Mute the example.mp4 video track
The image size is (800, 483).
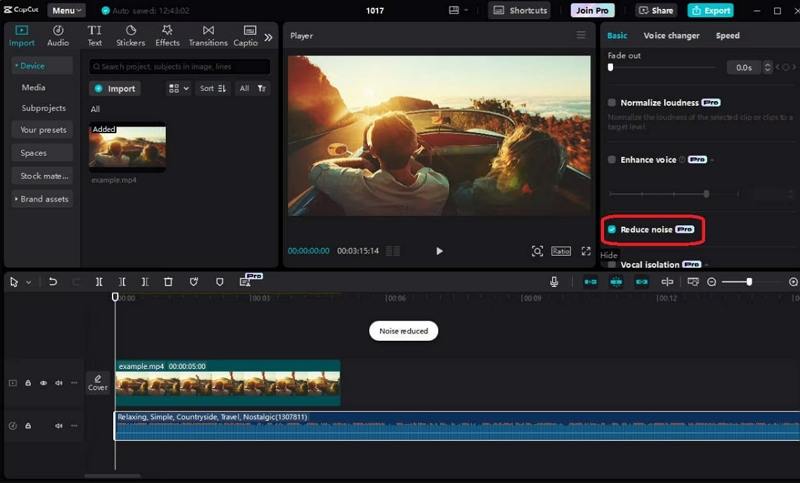click(x=59, y=383)
